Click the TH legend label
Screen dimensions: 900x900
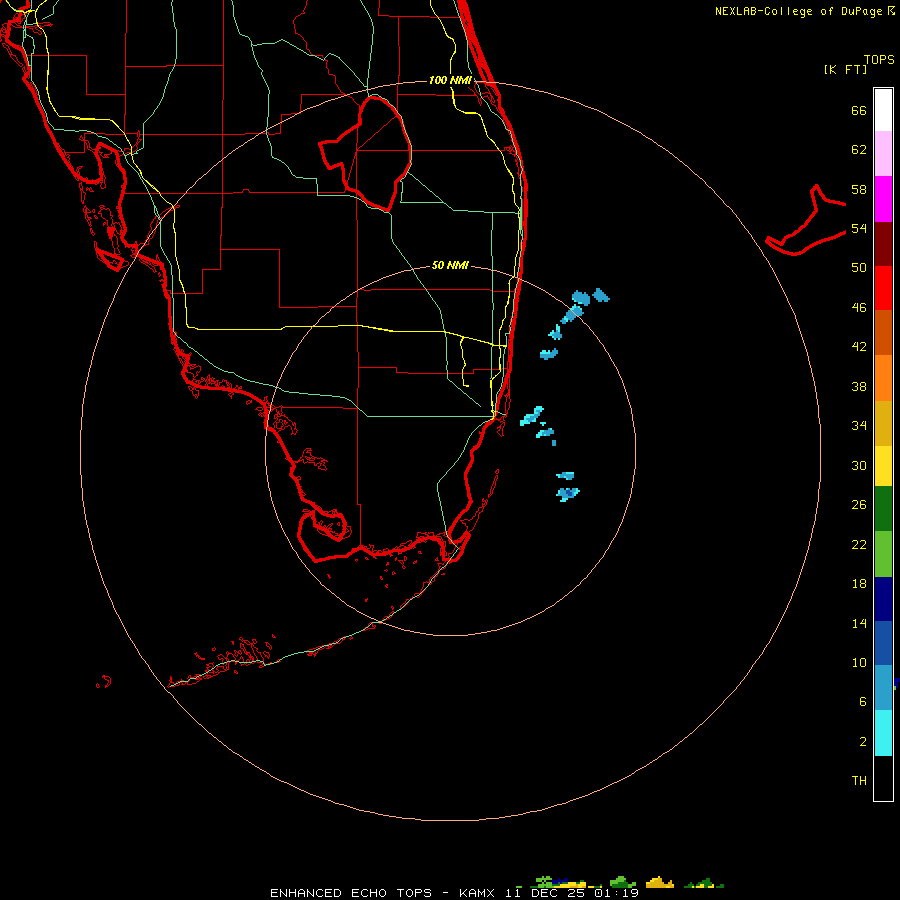click(x=859, y=781)
